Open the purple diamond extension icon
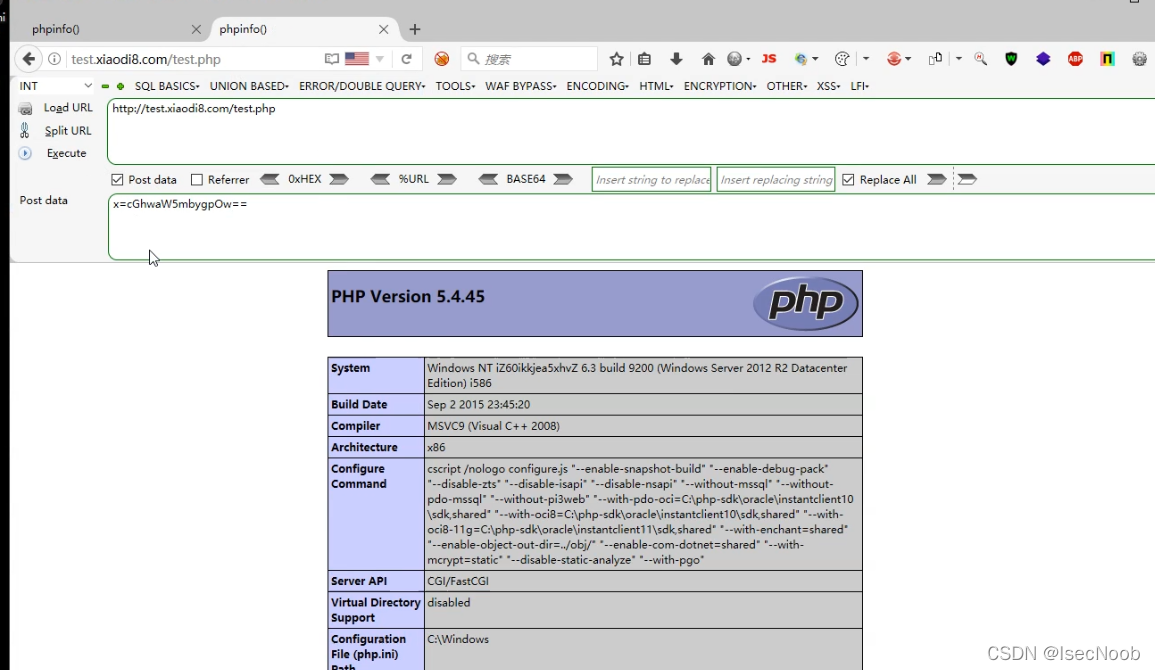Image resolution: width=1155 pixels, height=670 pixels. pyautogui.click(x=1043, y=59)
